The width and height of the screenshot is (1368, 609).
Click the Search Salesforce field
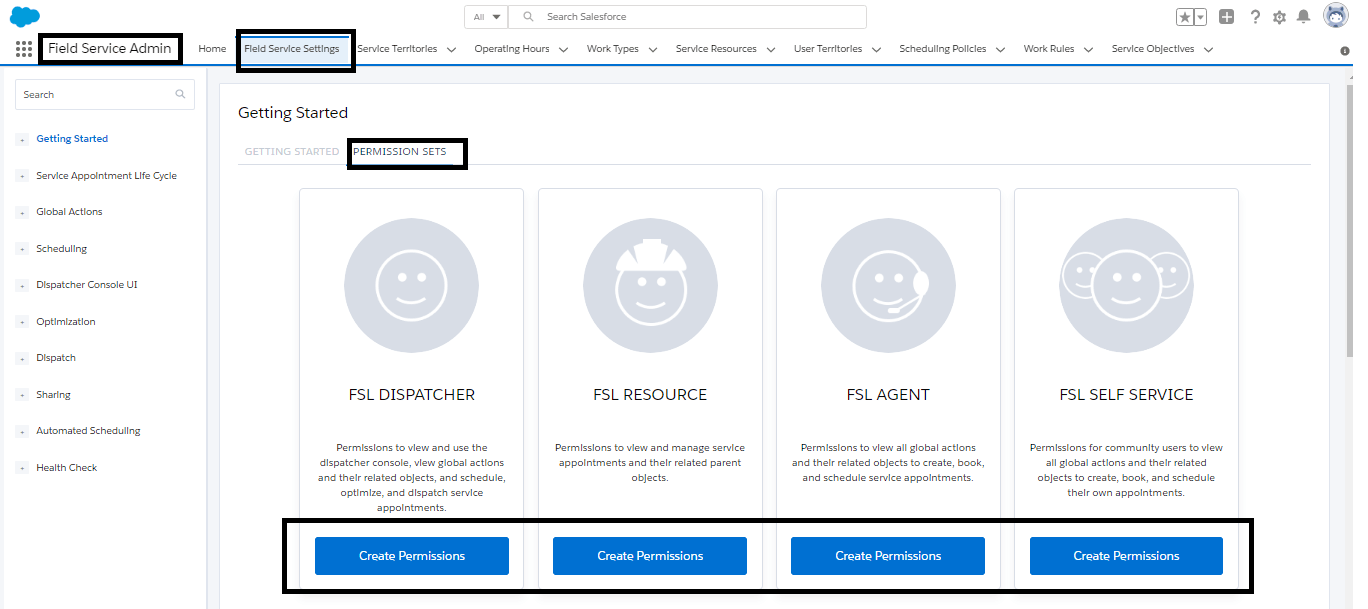(x=687, y=17)
